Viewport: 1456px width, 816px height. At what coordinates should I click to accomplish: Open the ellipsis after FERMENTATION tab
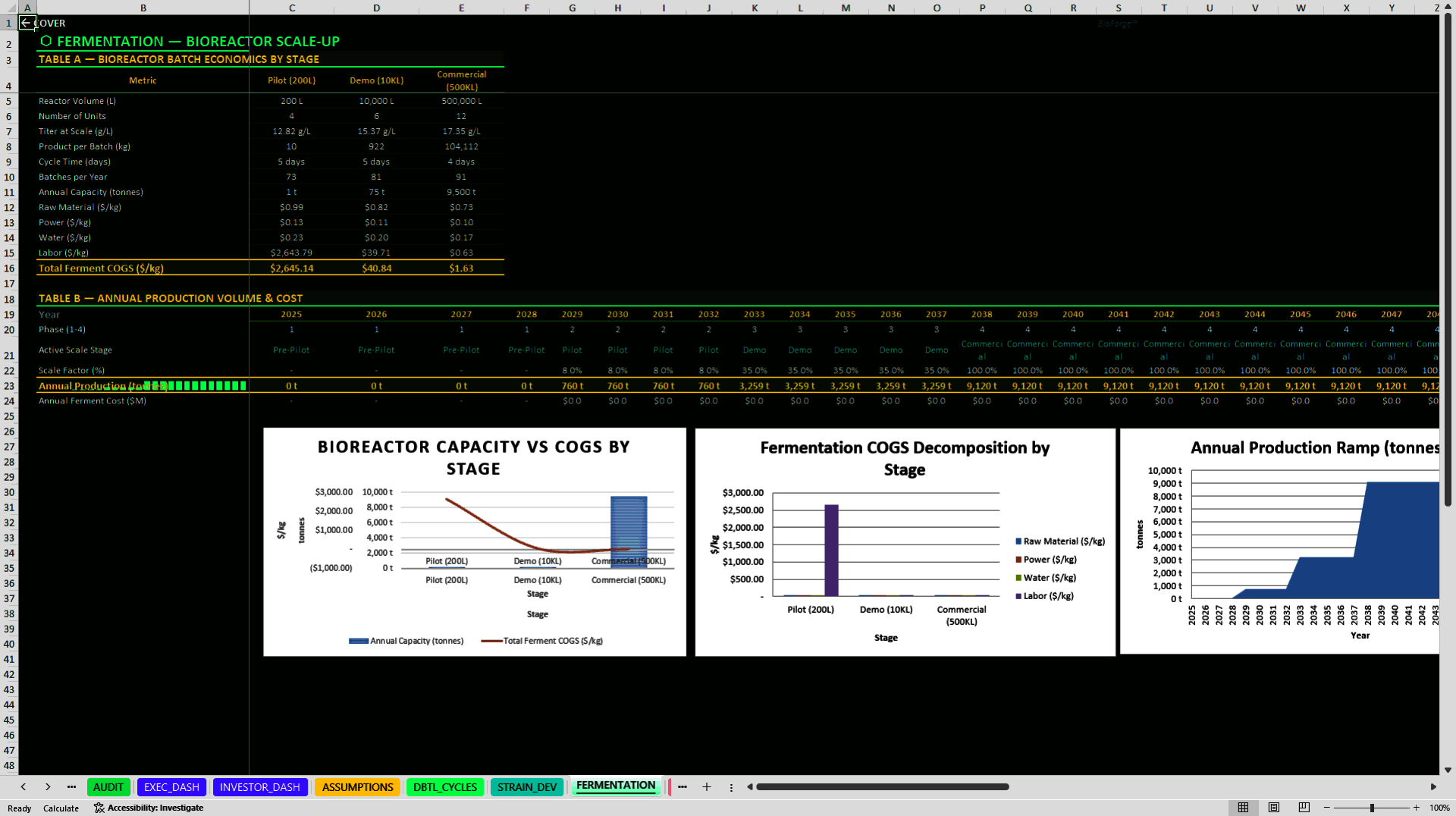tap(682, 787)
